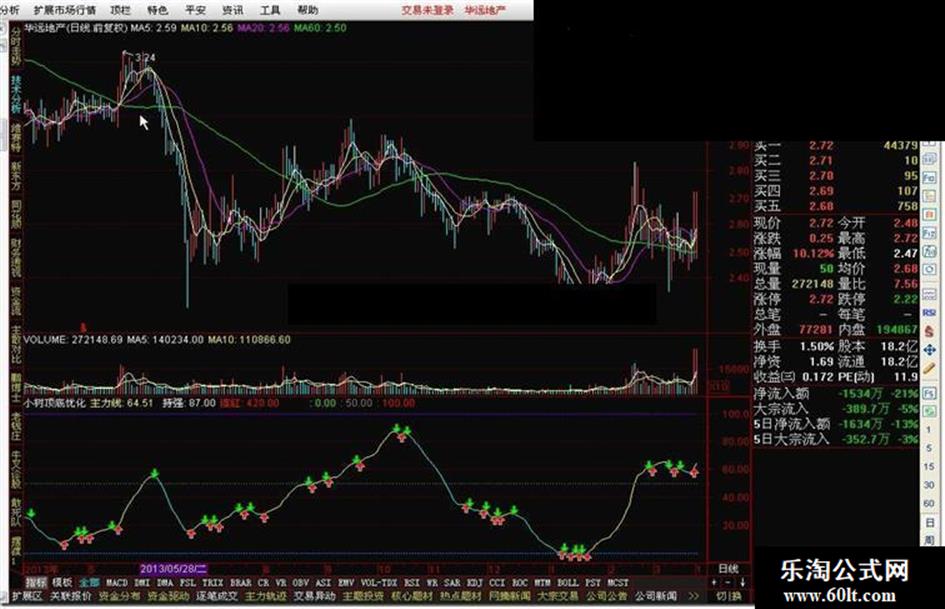Select the 指标 tab in the indicator bar
The height and width of the screenshot is (609, 945).
pos(36,582)
